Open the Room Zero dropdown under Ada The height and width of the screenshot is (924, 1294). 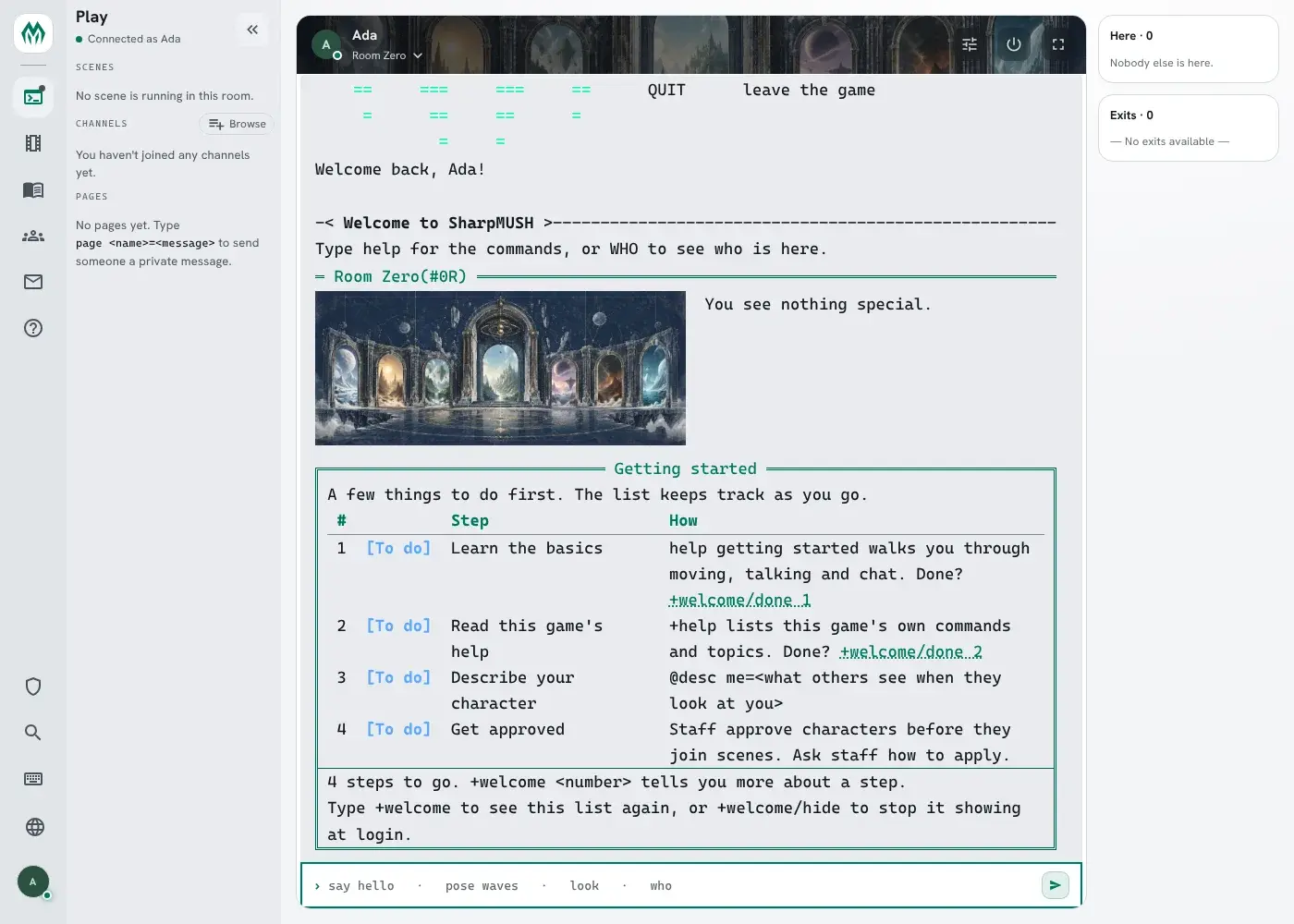(386, 55)
